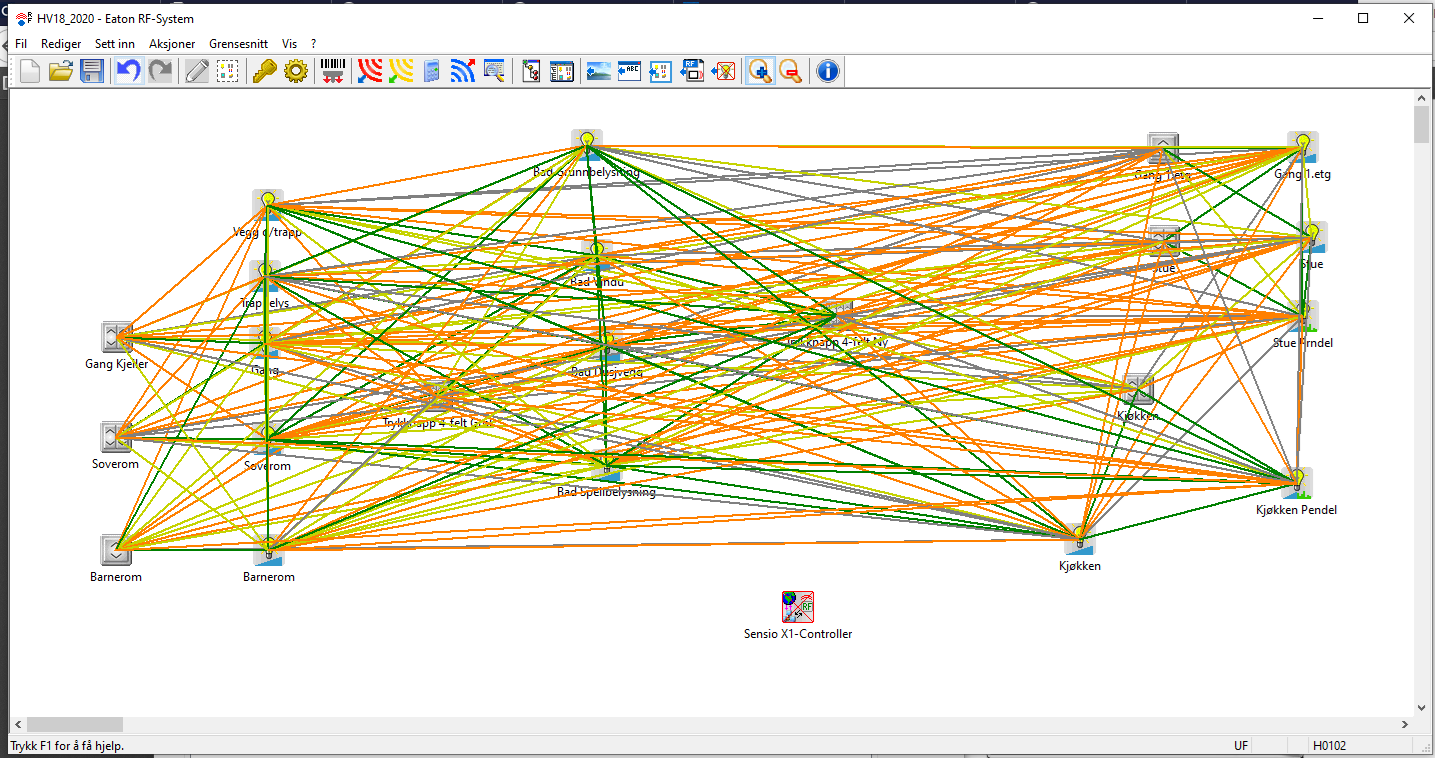Zoom out with the magnifier minus icon
Viewport: 1435px width, 758px height.
791,71
